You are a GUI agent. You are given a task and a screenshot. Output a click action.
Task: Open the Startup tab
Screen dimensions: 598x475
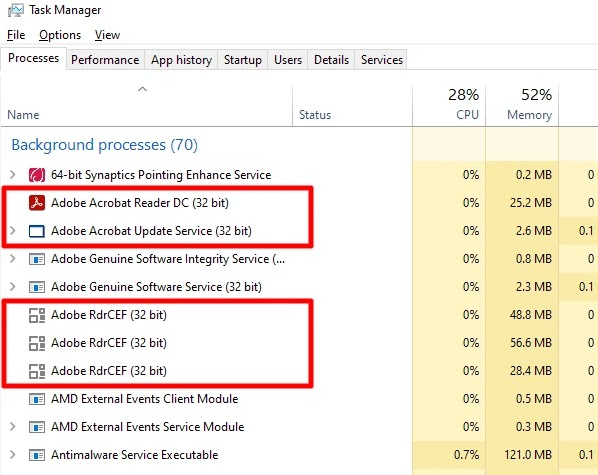pyautogui.click(x=243, y=60)
